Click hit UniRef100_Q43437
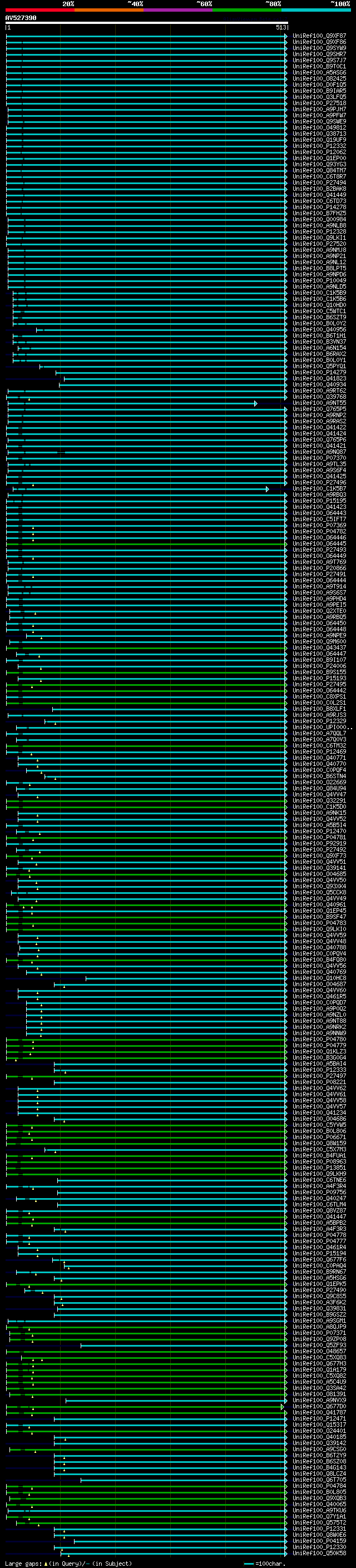Viewport: 356px width, 1568px height. point(319,647)
